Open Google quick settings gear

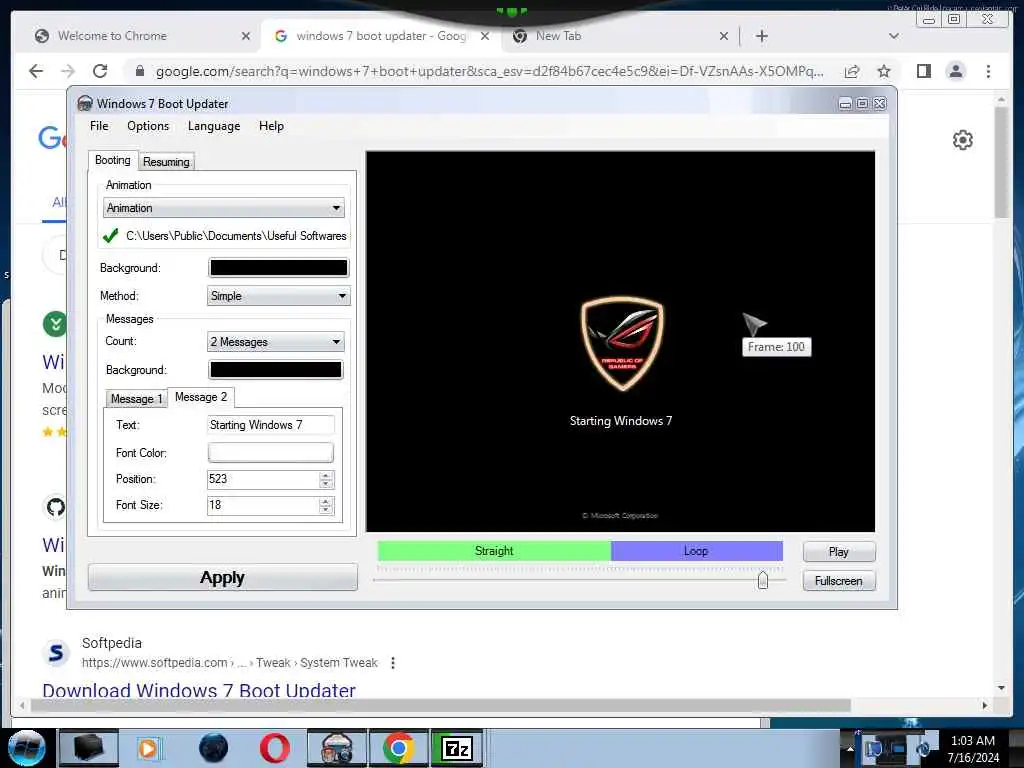tap(963, 140)
